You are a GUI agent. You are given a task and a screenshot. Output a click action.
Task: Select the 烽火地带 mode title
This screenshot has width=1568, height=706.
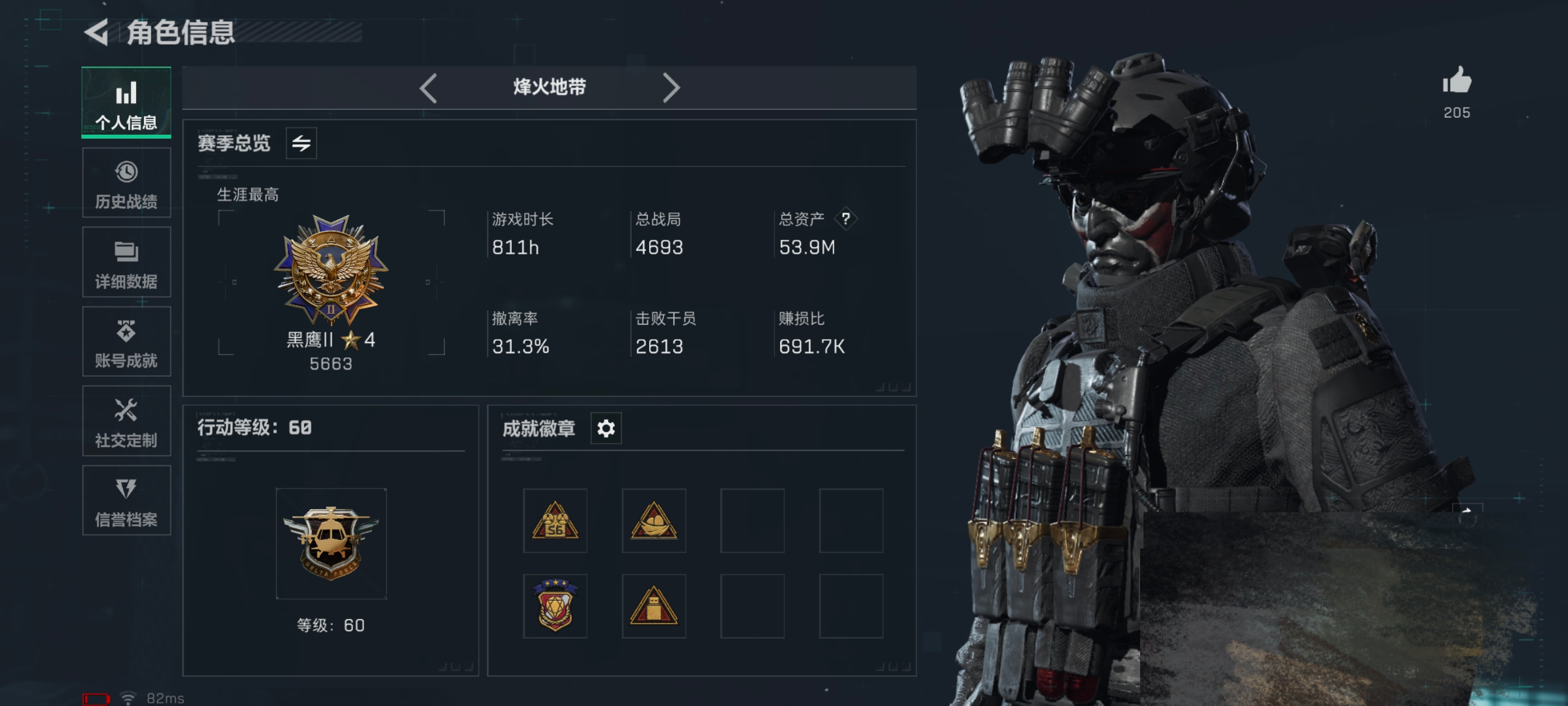(x=550, y=87)
